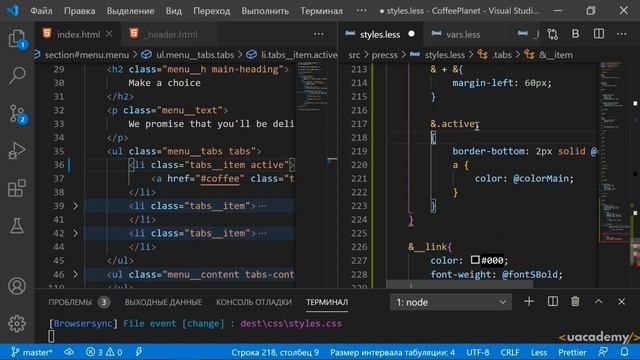Open the #000 color swatch picker
Image resolution: width=640 pixels, height=360 pixels.
(475, 260)
